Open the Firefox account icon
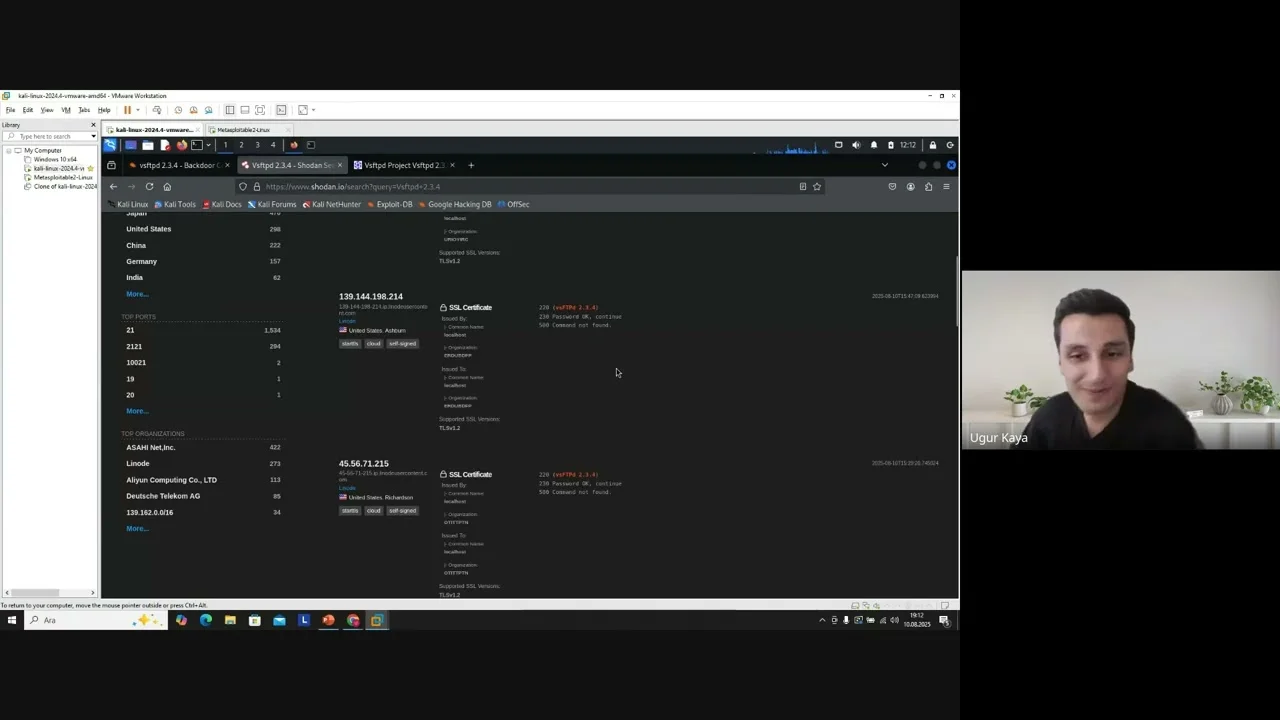Viewport: 1280px width, 720px height. tap(910, 187)
